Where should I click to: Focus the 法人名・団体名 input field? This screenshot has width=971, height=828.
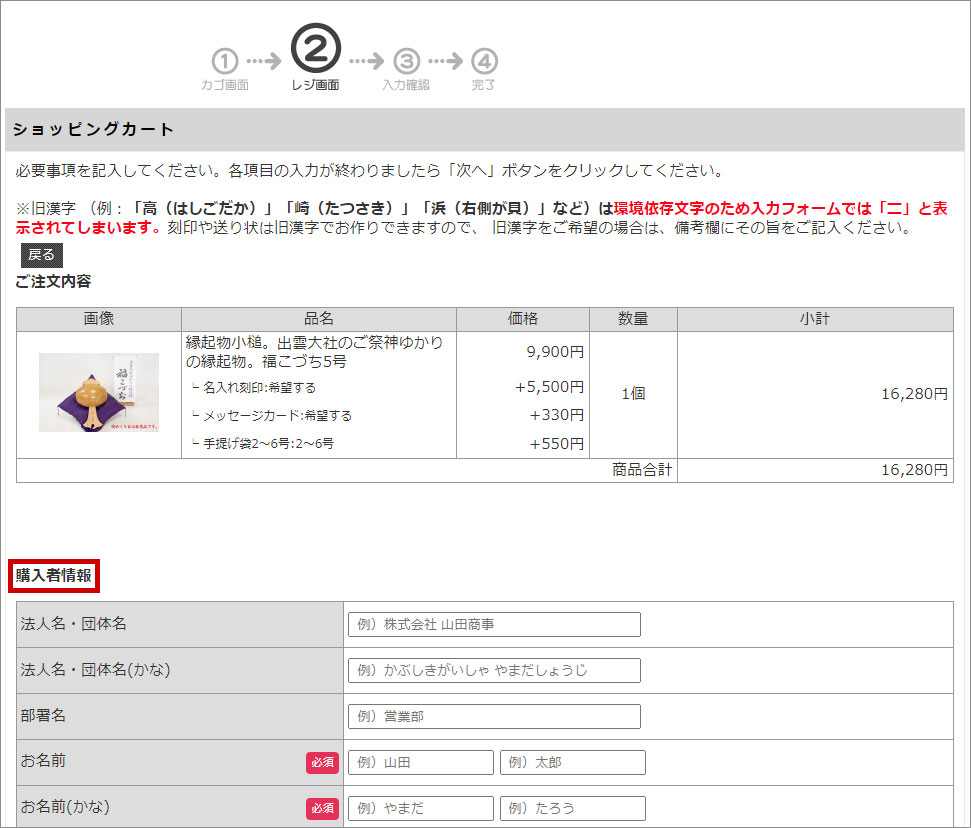pos(494,624)
